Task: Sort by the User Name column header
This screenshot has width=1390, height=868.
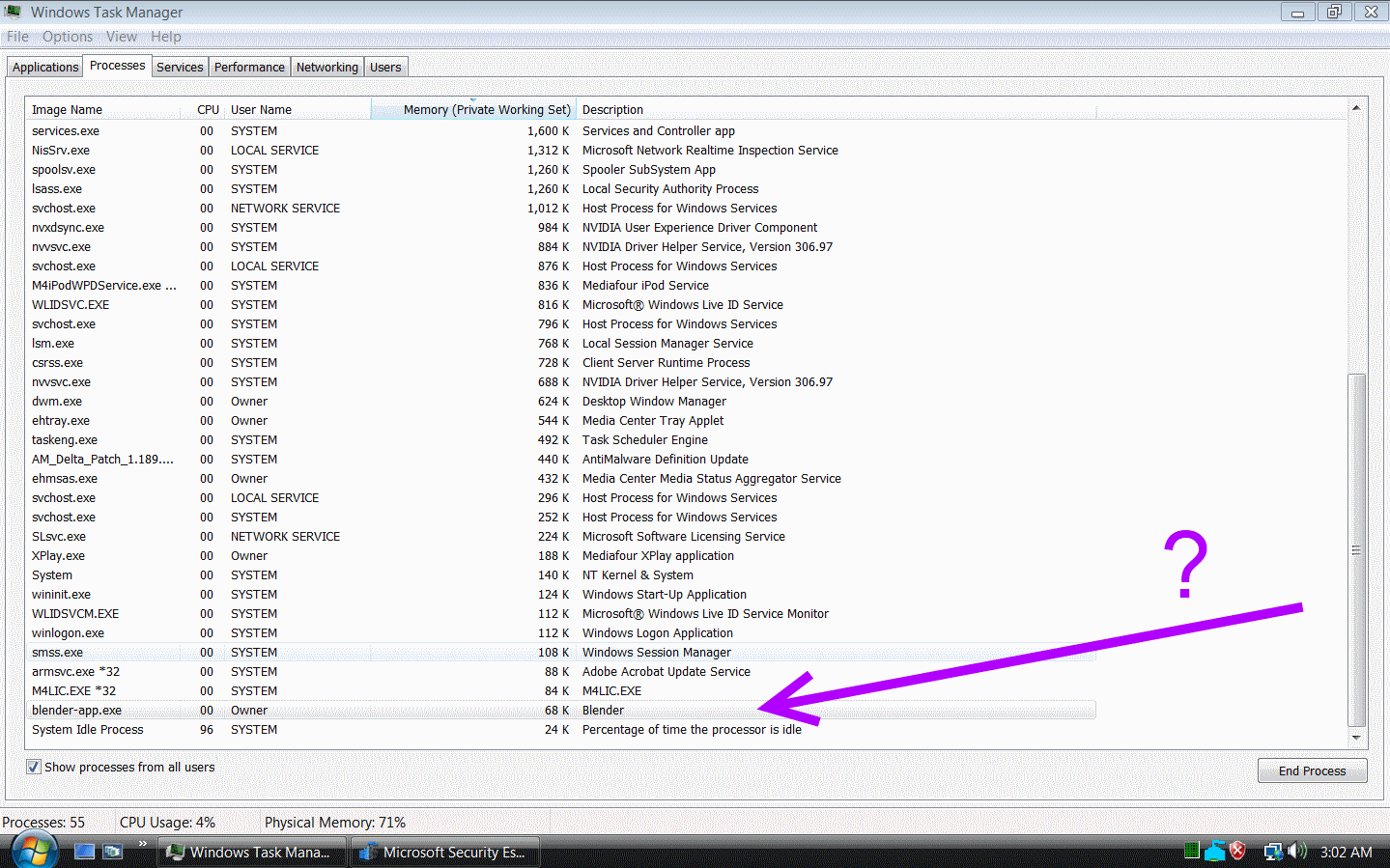Action: [298, 109]
